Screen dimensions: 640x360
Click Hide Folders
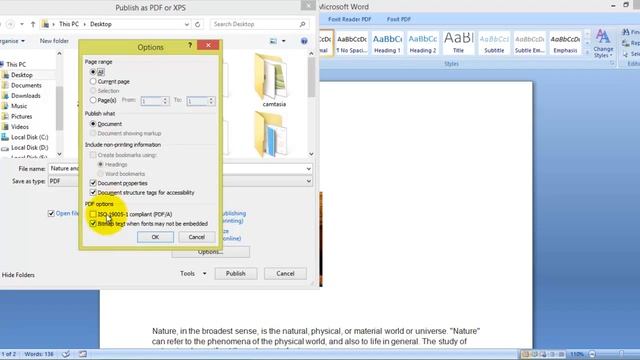coord(18,275)
